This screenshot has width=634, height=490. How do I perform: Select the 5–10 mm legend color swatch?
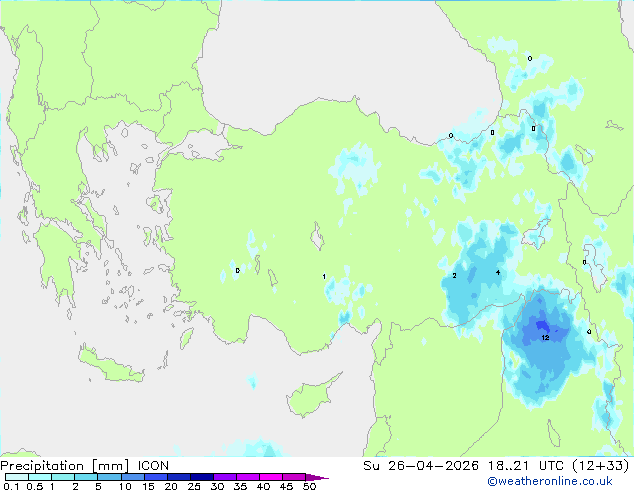[x=109, y=477]
